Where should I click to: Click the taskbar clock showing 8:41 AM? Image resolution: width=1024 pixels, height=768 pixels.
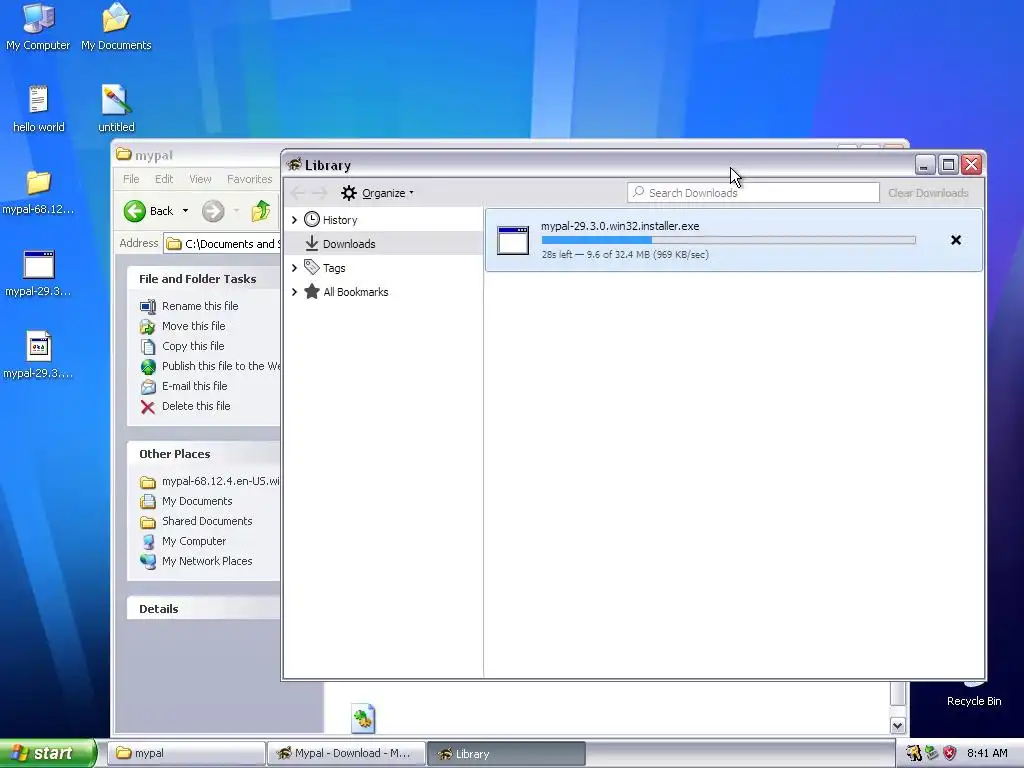tap(987, 753)
